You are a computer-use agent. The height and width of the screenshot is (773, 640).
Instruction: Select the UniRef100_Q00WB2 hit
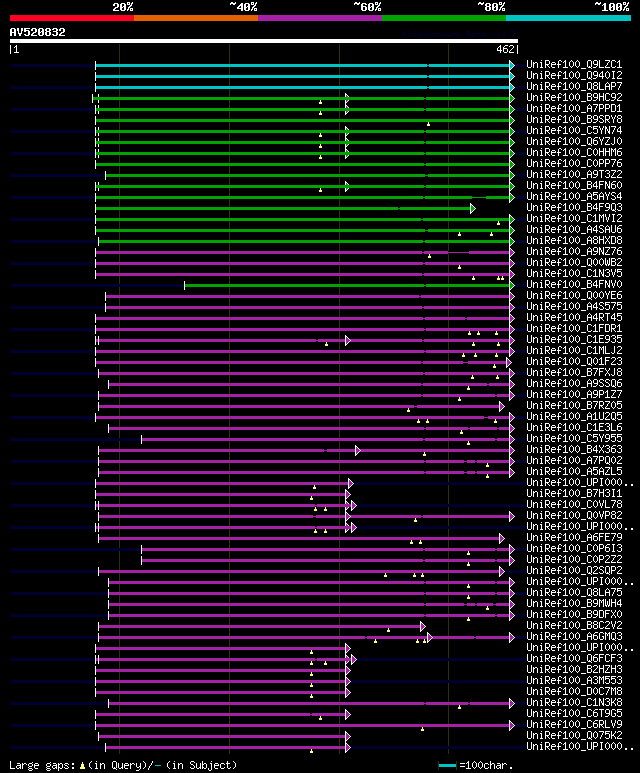574,263
